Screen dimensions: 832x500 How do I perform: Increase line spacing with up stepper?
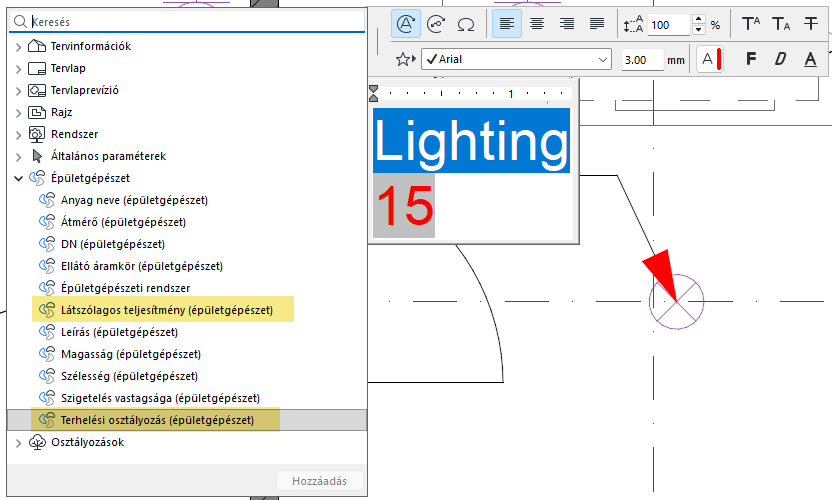point(699,19)
